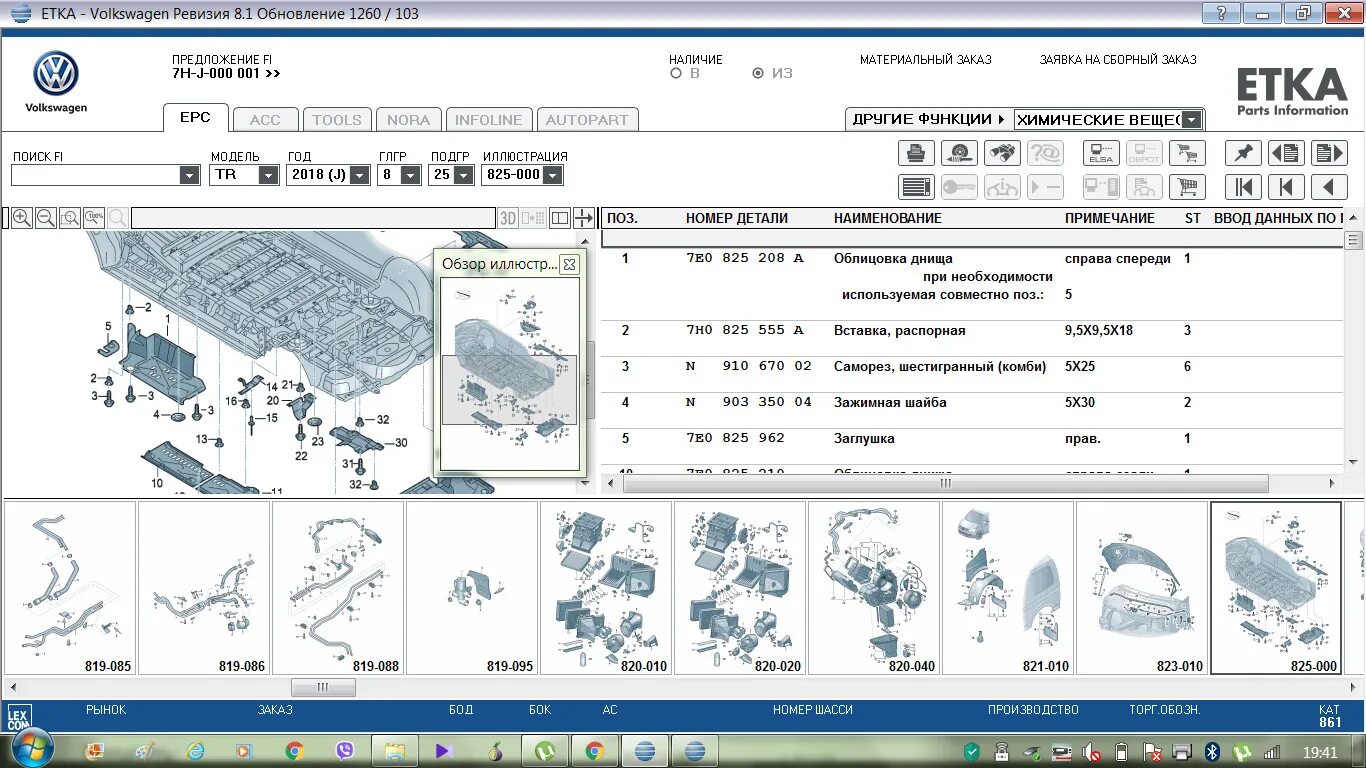Open the ГОД dropdown showing 2018 (J)
The width and height of the screenshot is (1366, 768).
point(359,175)
